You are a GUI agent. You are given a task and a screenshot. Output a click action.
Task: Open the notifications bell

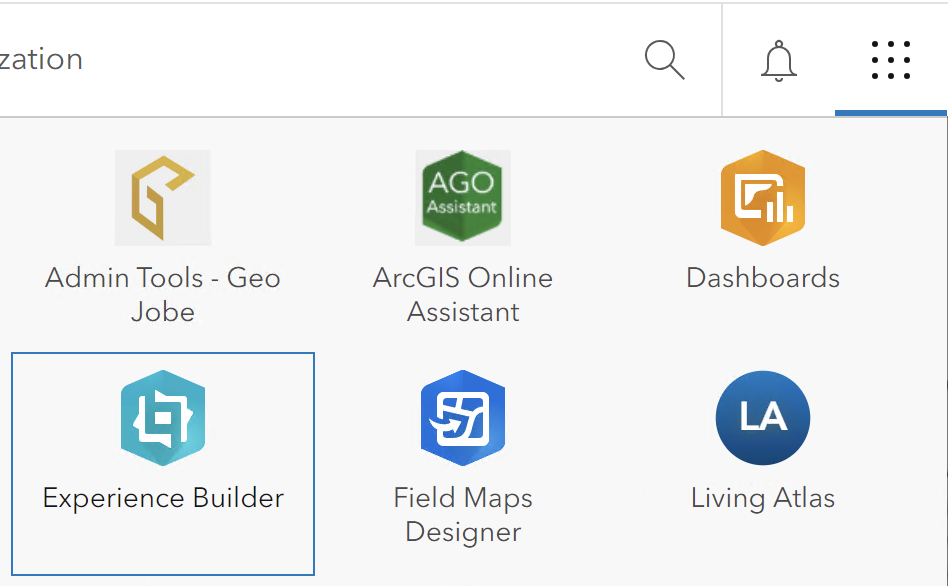(x=778, y=60)
